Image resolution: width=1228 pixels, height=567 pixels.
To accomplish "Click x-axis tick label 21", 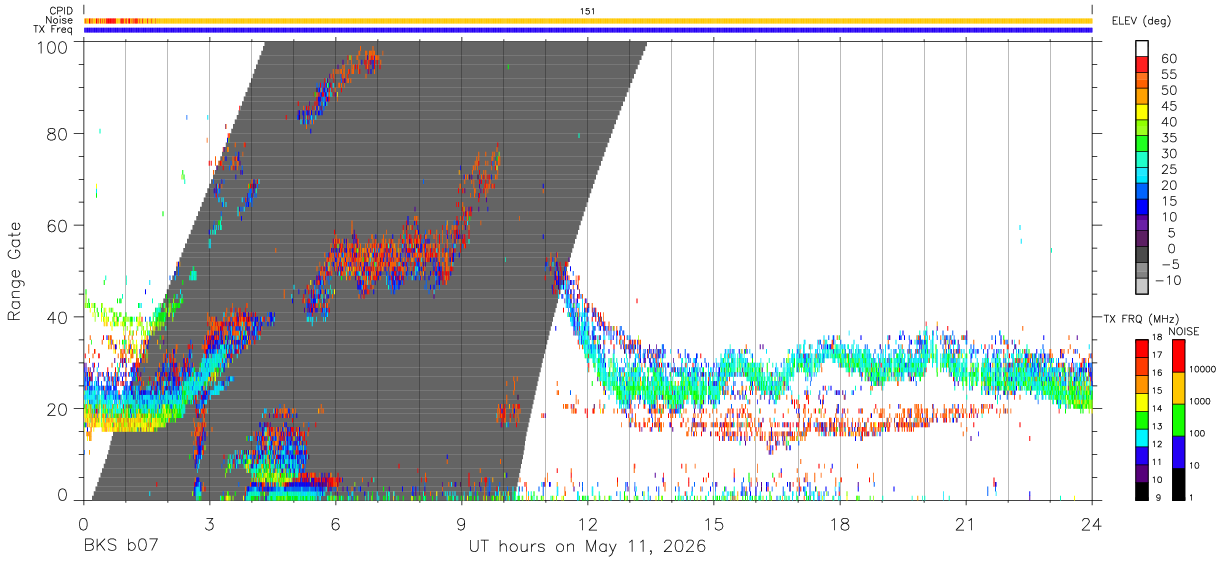I will 966,524.
